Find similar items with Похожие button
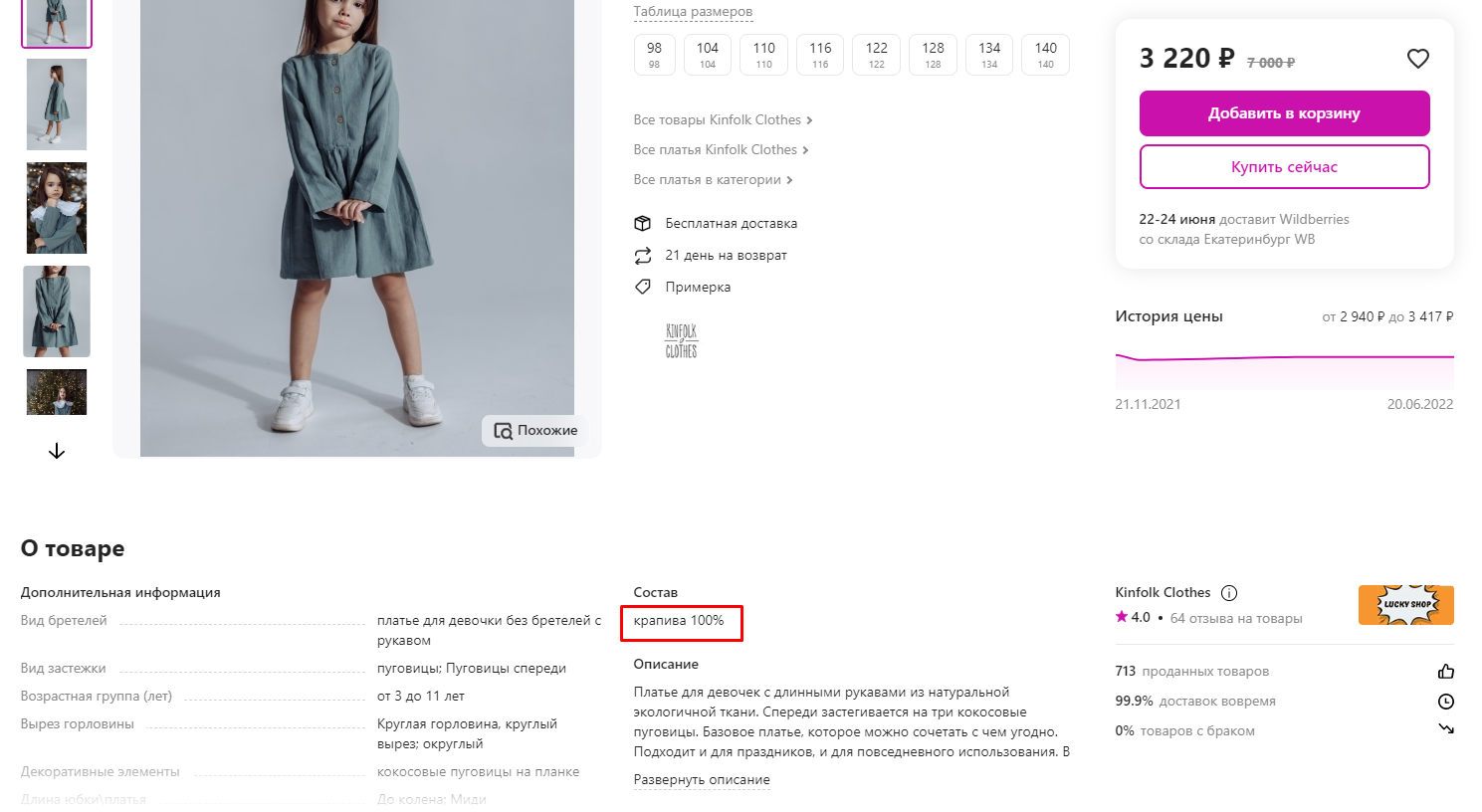This screenshot has width=1482, height=812. pos(535,431)
